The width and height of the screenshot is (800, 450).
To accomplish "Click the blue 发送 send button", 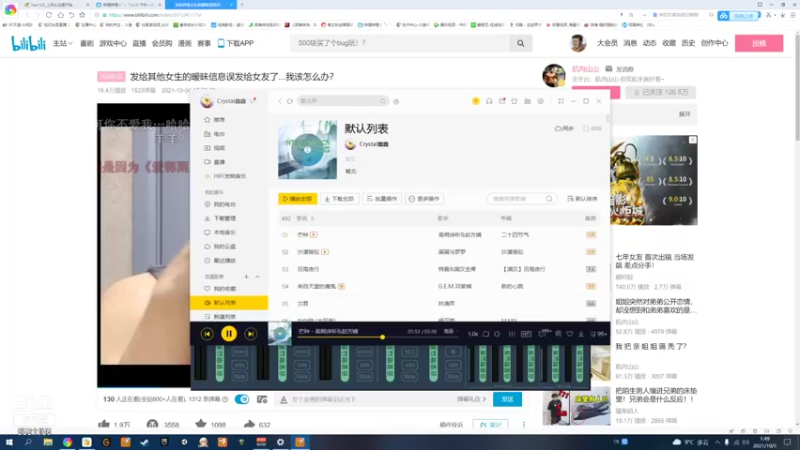I will click(507, 399).
